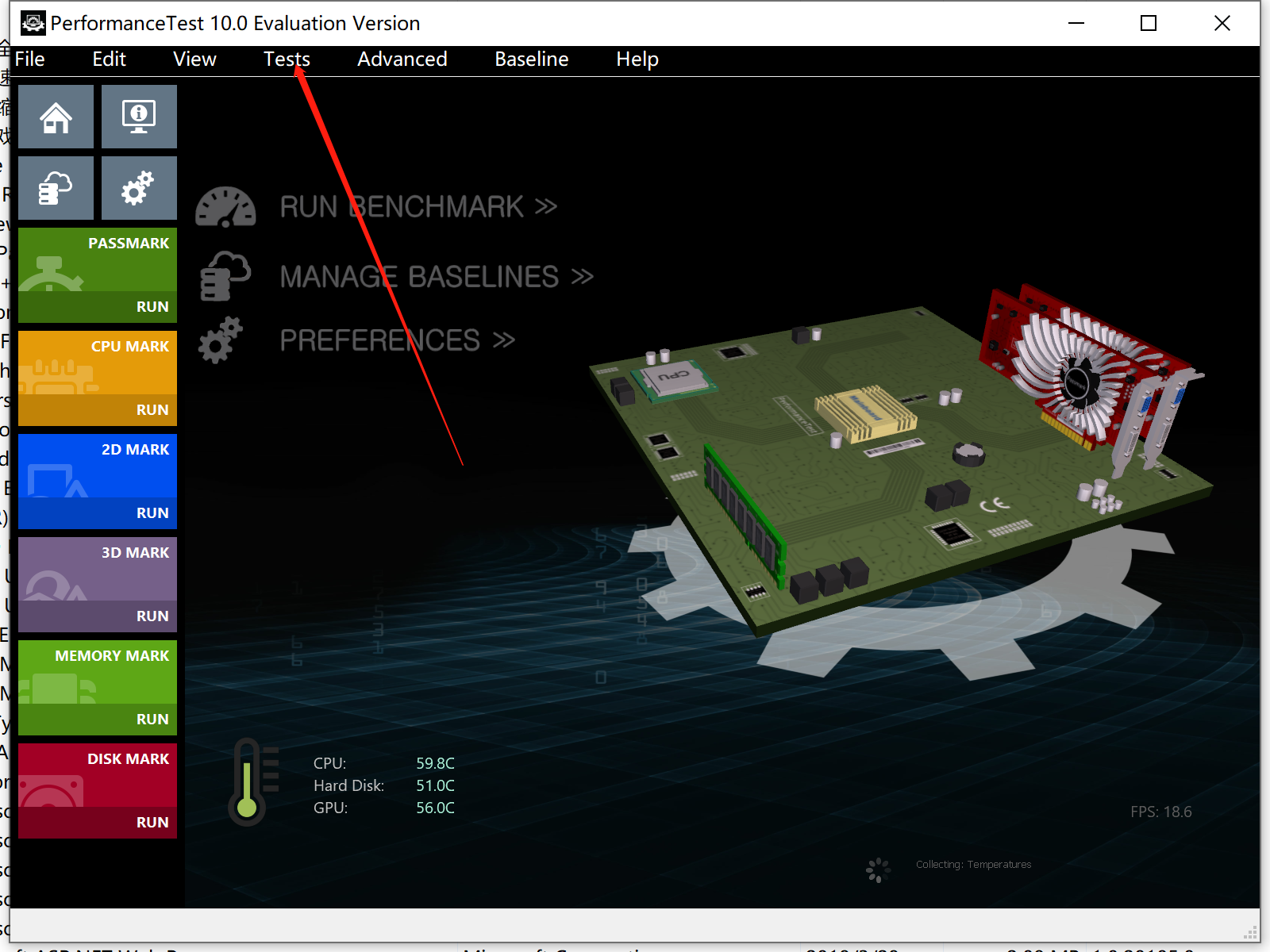Open the Edit menu

(x=110, y=59)
